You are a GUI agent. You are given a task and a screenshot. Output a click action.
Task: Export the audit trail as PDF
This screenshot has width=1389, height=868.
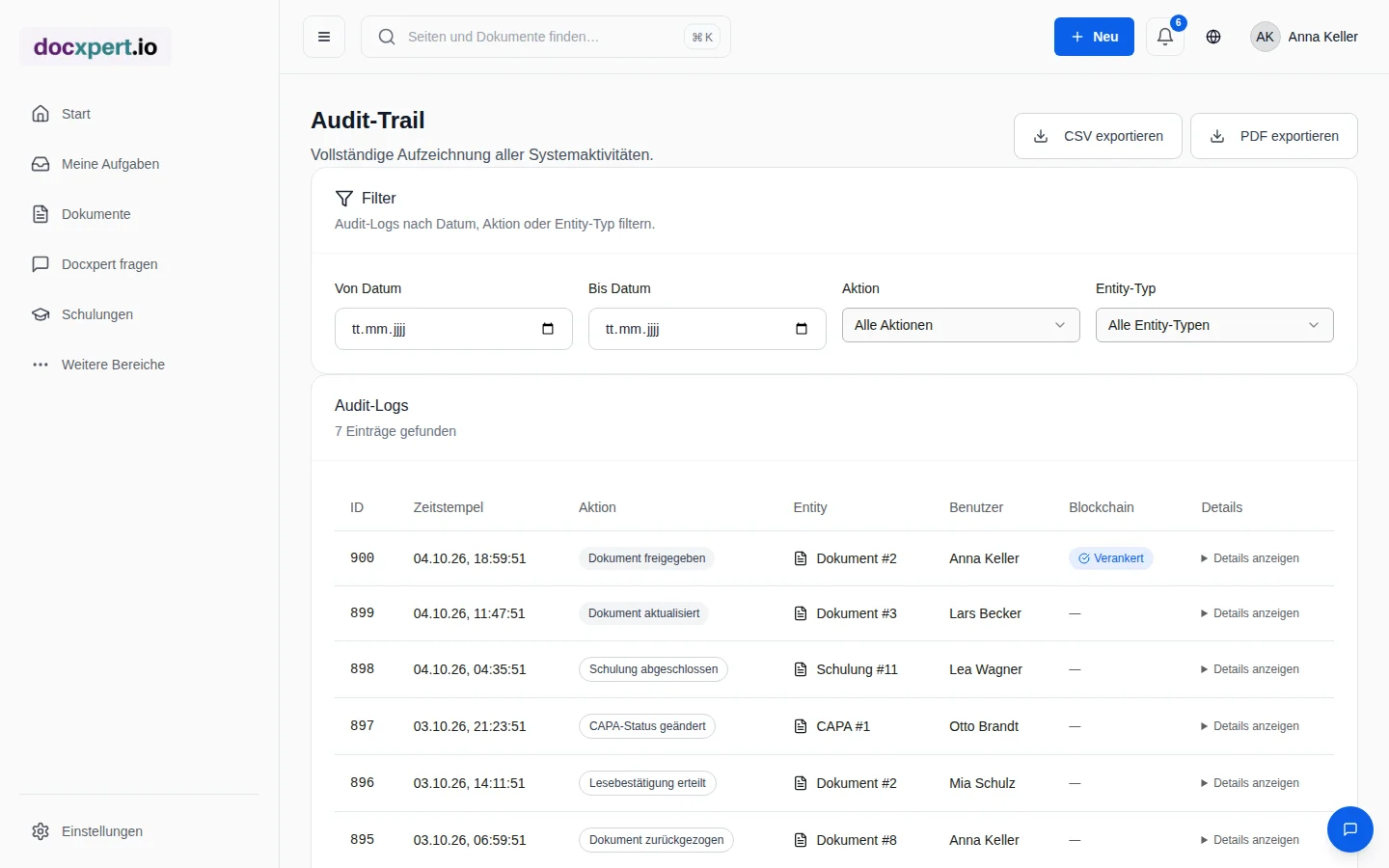tap(1274, 136)
